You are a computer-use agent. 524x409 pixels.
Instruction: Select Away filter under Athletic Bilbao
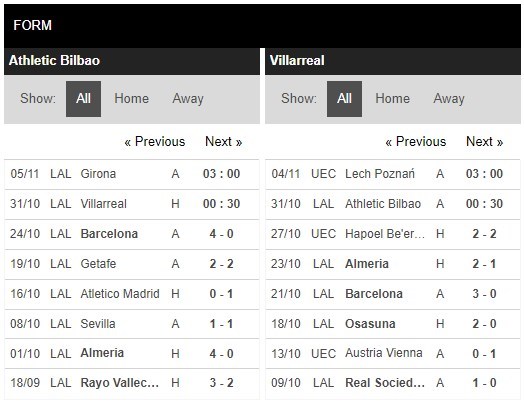(x=188, y=99)
